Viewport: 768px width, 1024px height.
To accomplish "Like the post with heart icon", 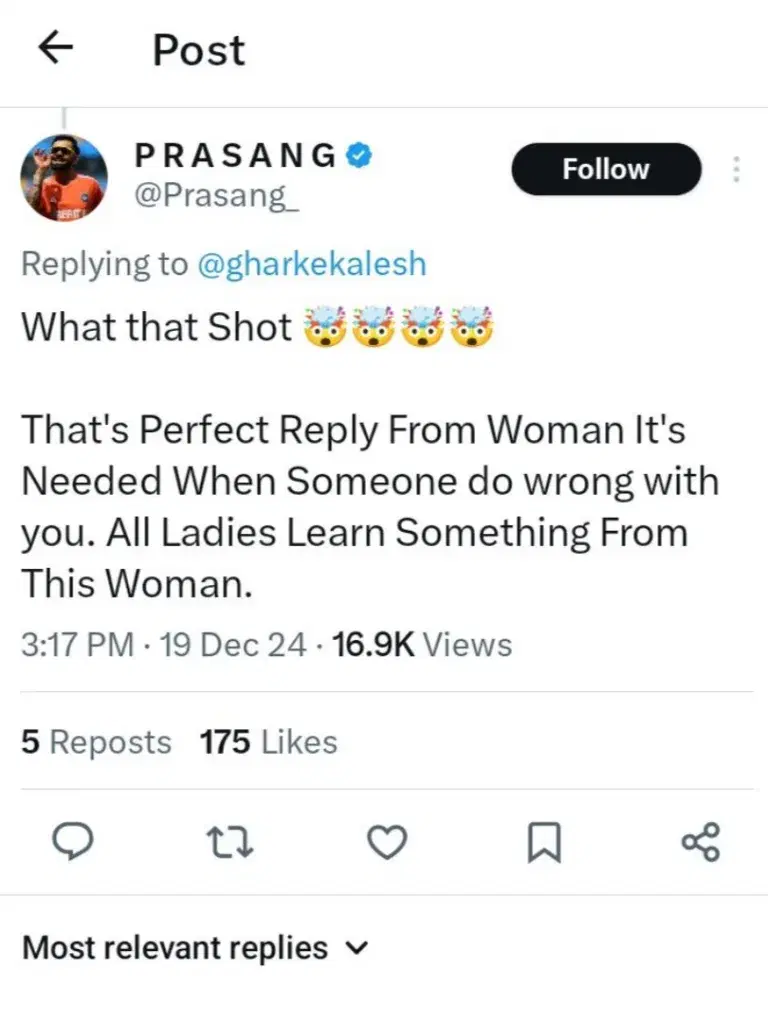I will coord(387,842).
